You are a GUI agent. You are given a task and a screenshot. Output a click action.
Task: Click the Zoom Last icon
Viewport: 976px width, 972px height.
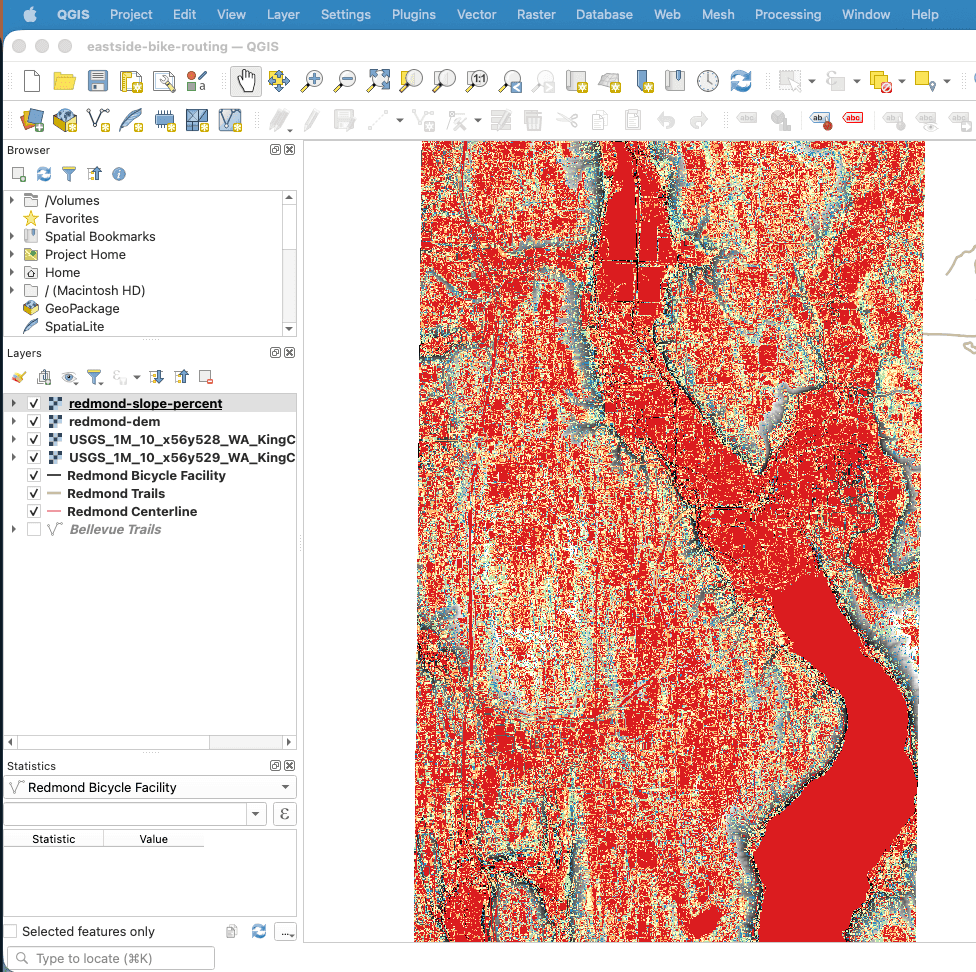pyautogui.click(x=511, y=81)
